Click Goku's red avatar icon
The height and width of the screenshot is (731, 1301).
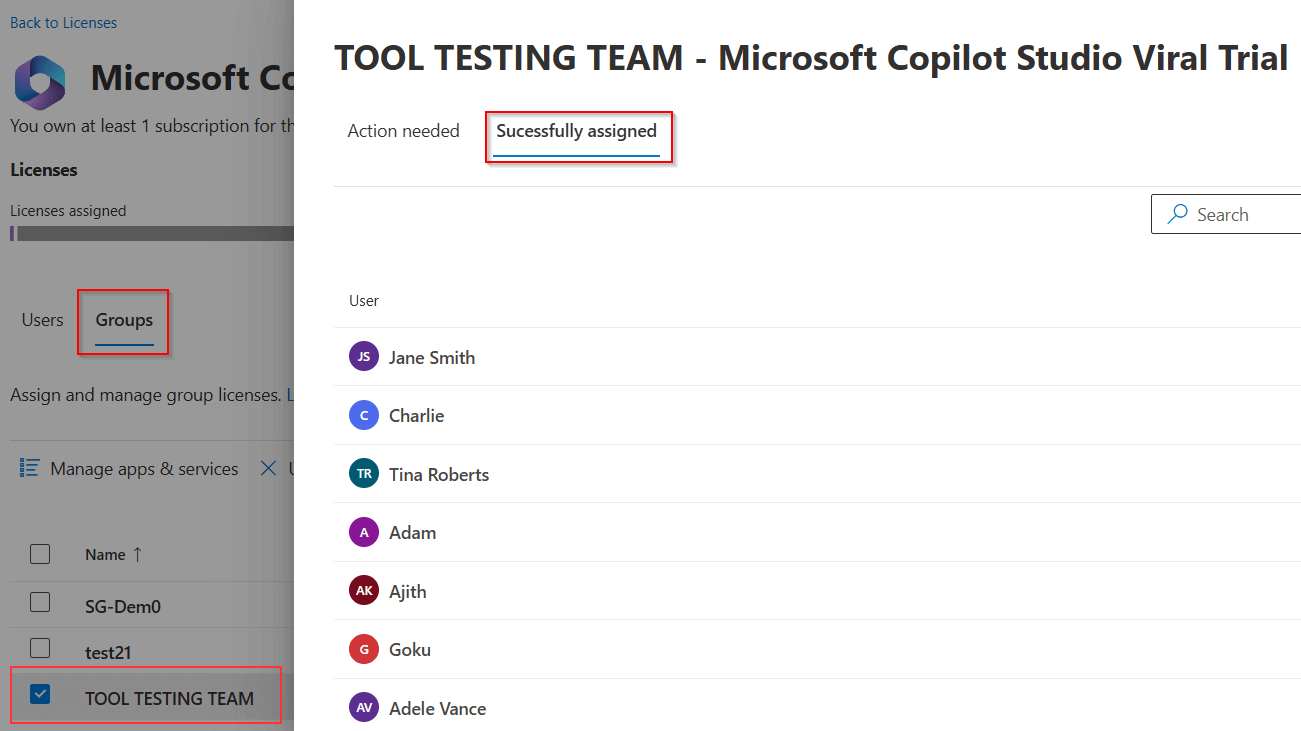(x=363, y=649)
